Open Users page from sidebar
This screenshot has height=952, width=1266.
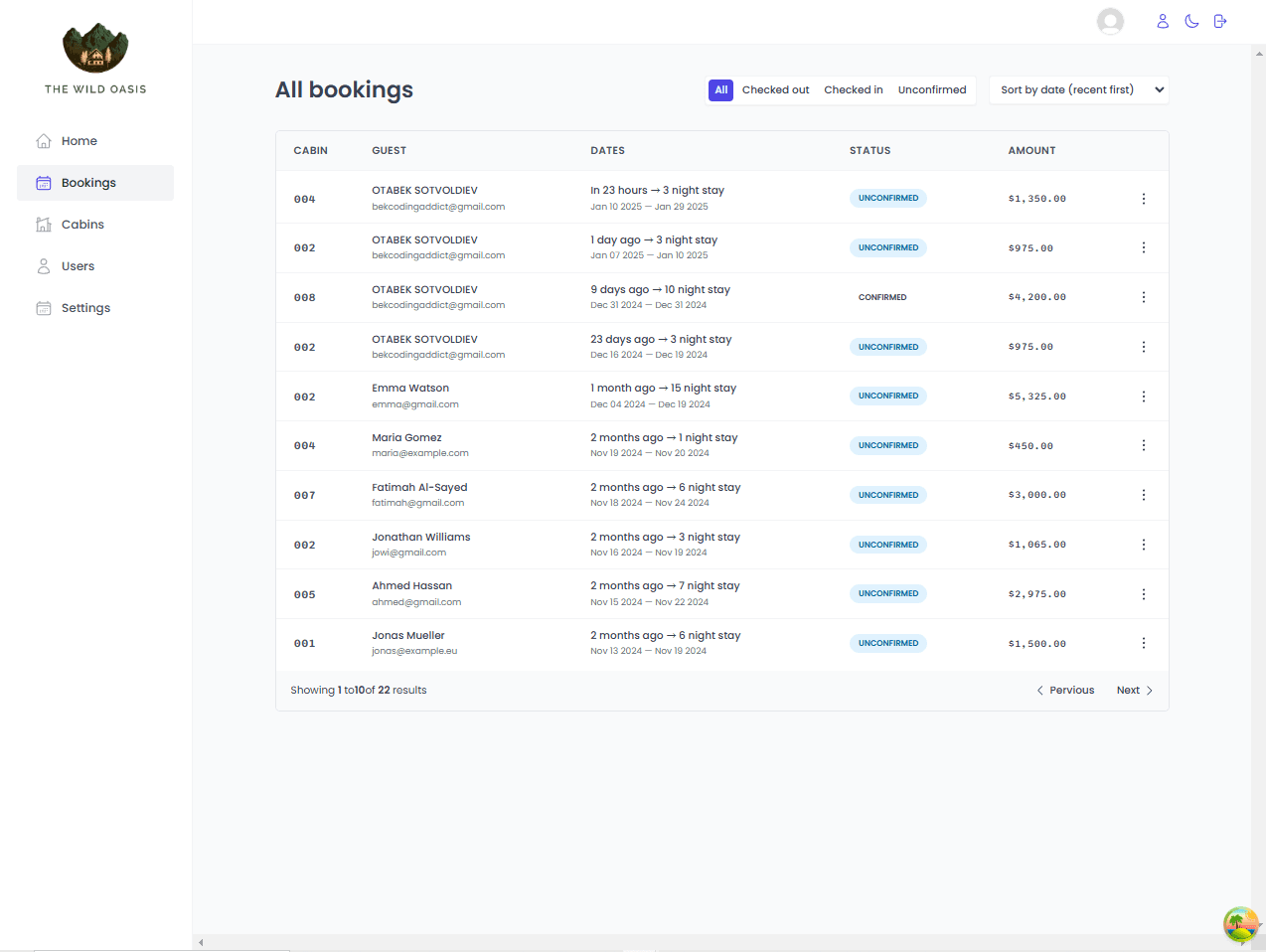(78, 266)
